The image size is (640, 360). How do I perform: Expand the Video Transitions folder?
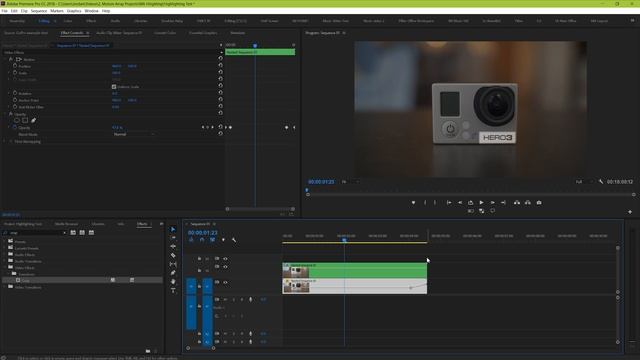click(x=5, y=287)
